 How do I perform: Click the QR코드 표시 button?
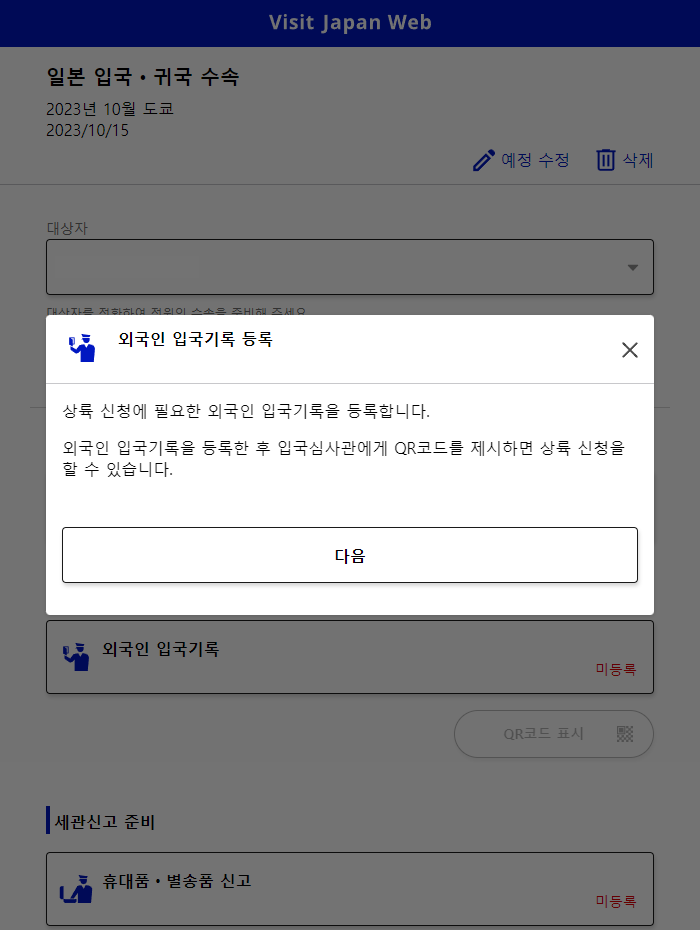[x=554, y=734]
